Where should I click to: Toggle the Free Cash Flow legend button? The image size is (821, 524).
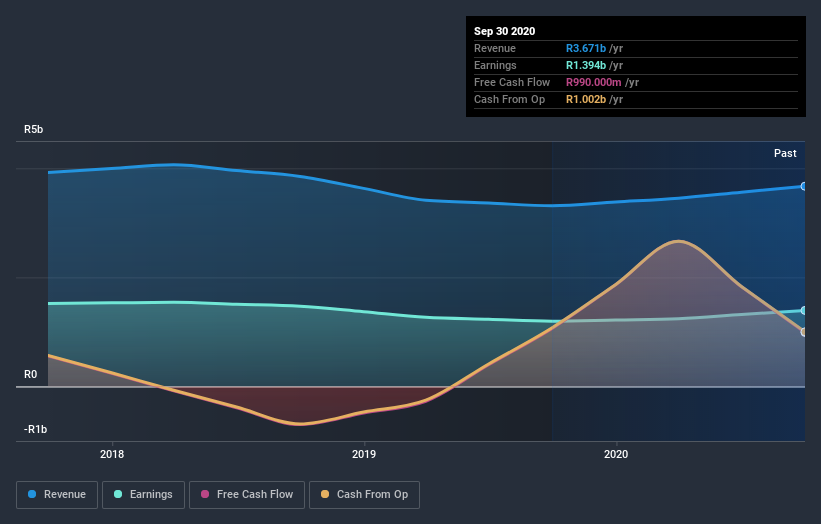(x=247, y=495)
